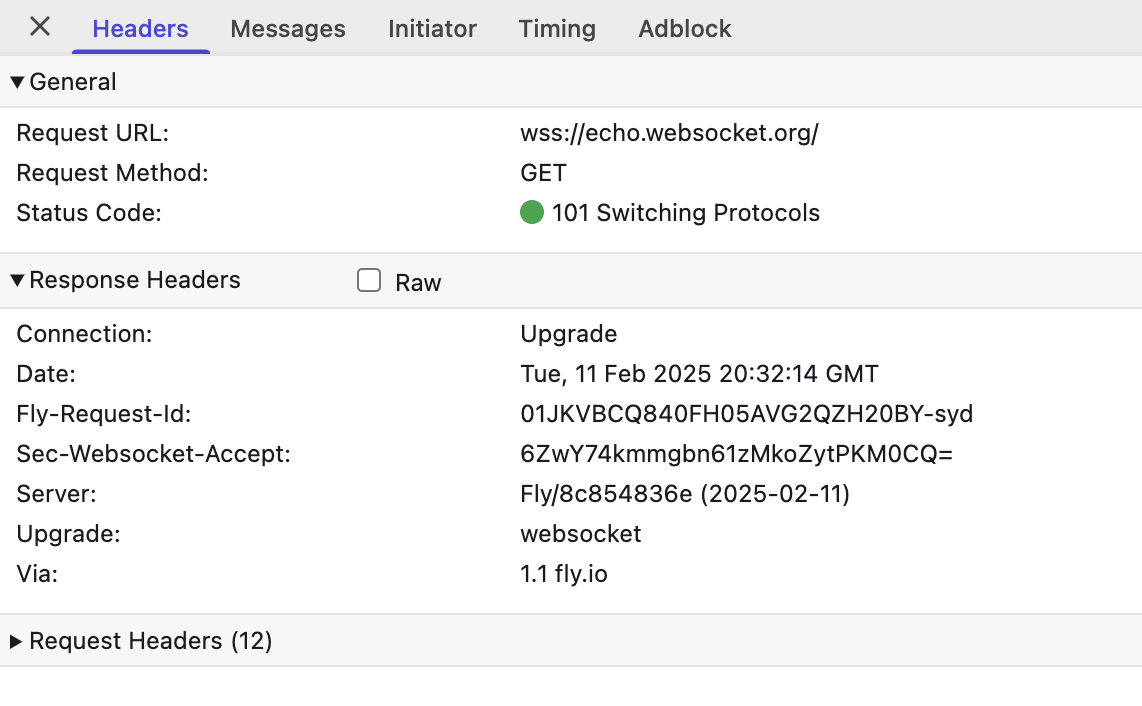The image size is (1142, 706).
Task: Click the Sec-Websocket-Accept value
Action: click(x=736, y=454)
